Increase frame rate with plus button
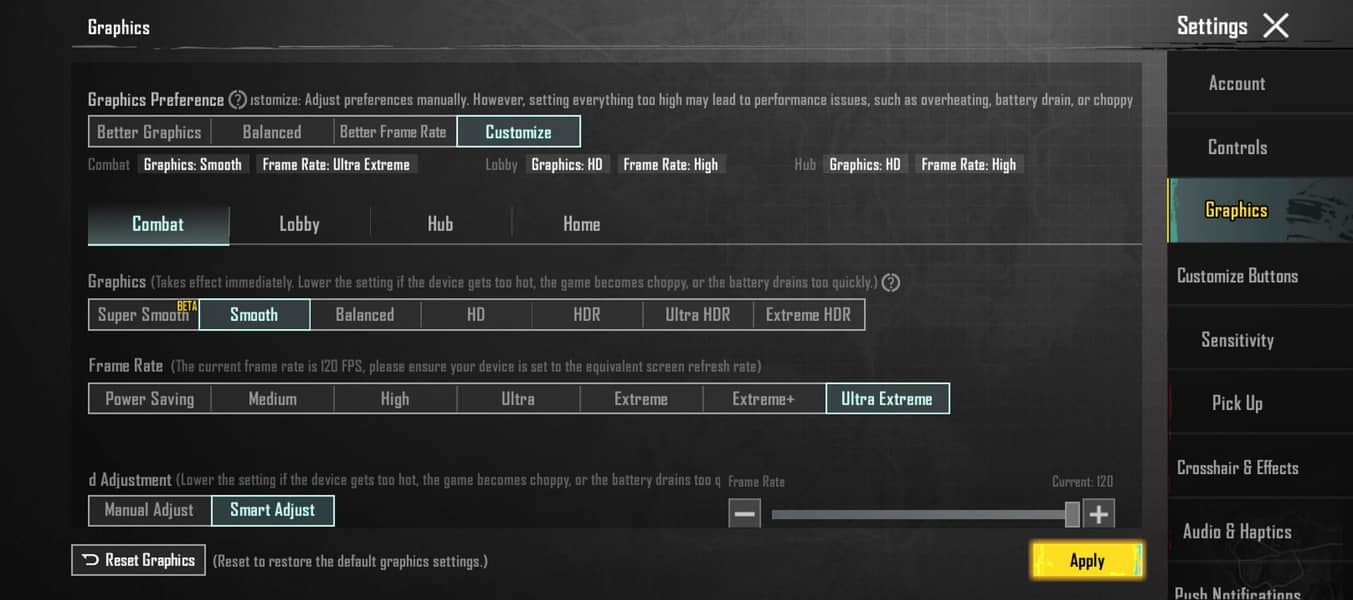Screen dimensions: 1353x600 [1098, 514]
